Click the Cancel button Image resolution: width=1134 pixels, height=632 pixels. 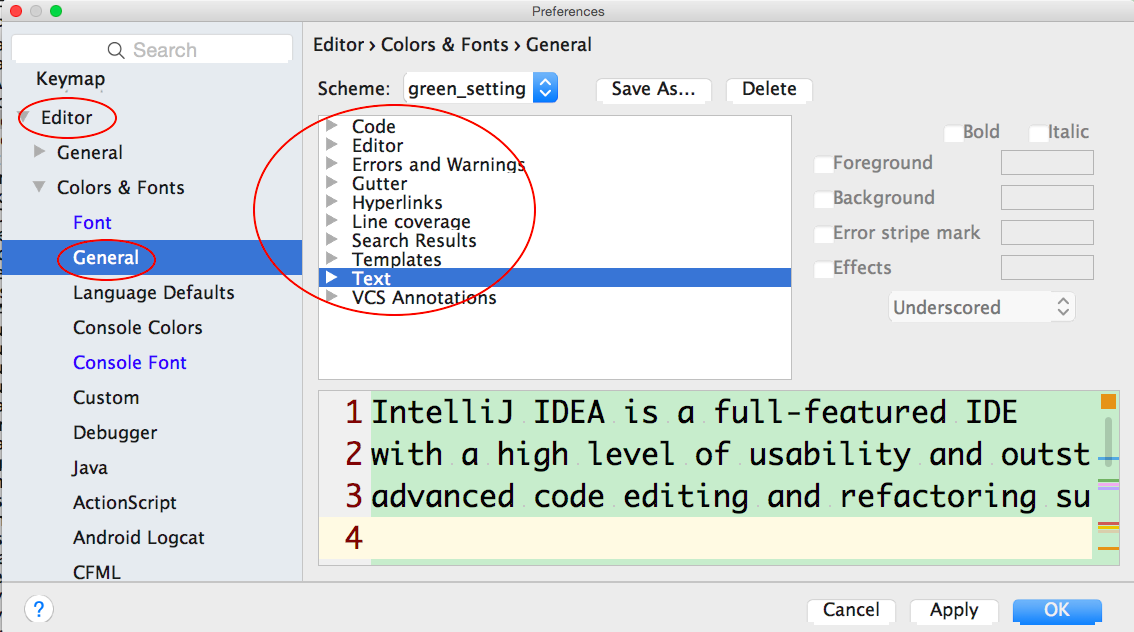(x=851, y=610)
